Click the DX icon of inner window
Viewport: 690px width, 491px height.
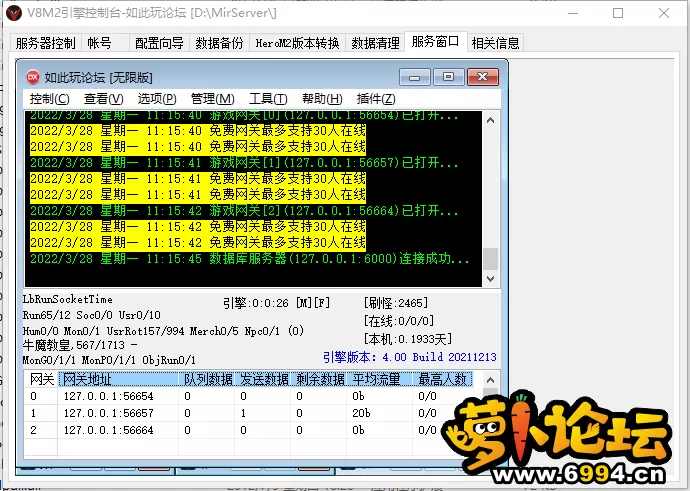point(32,76)
